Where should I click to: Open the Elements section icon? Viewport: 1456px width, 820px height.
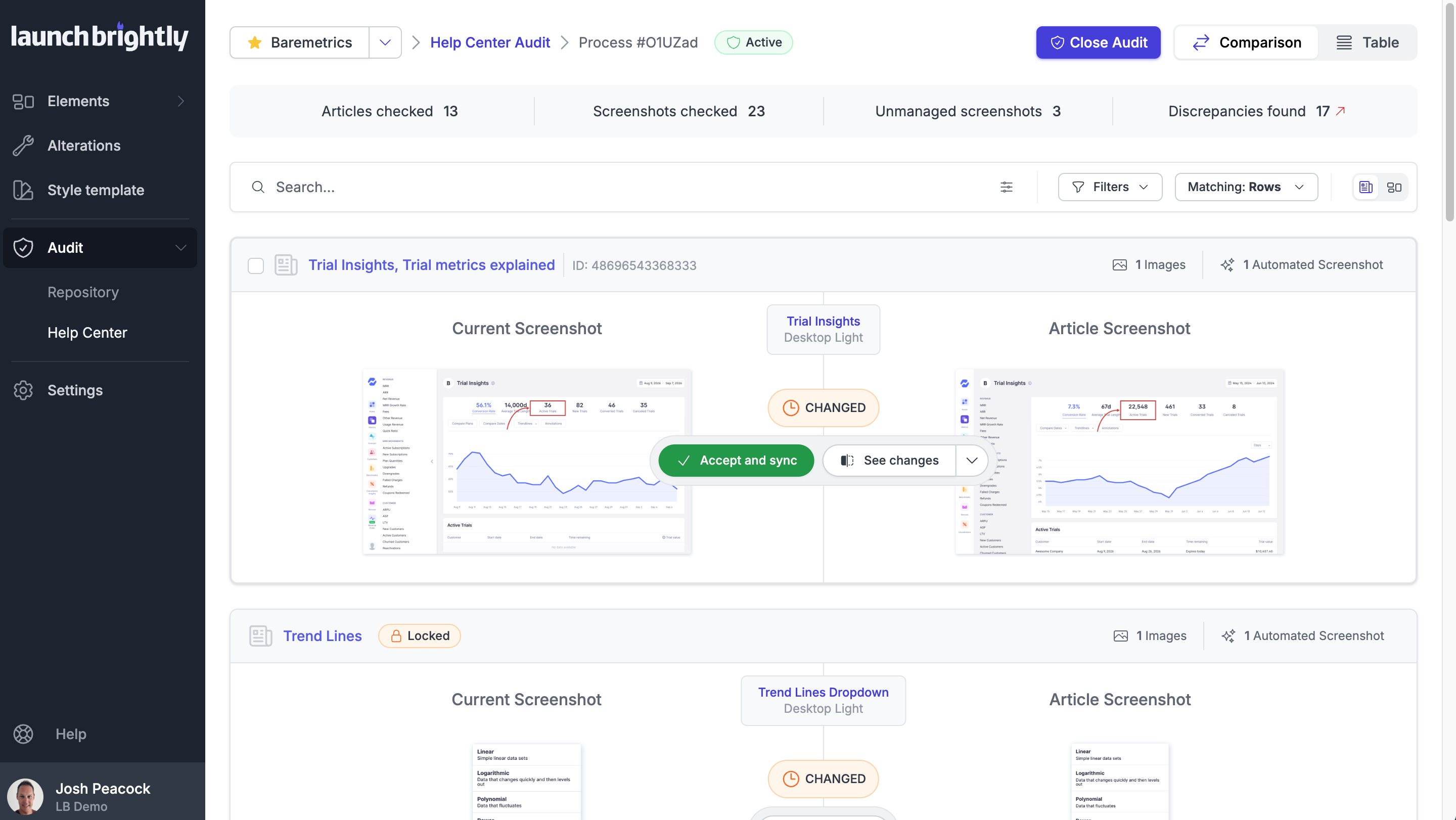click(x=23, y=101)
